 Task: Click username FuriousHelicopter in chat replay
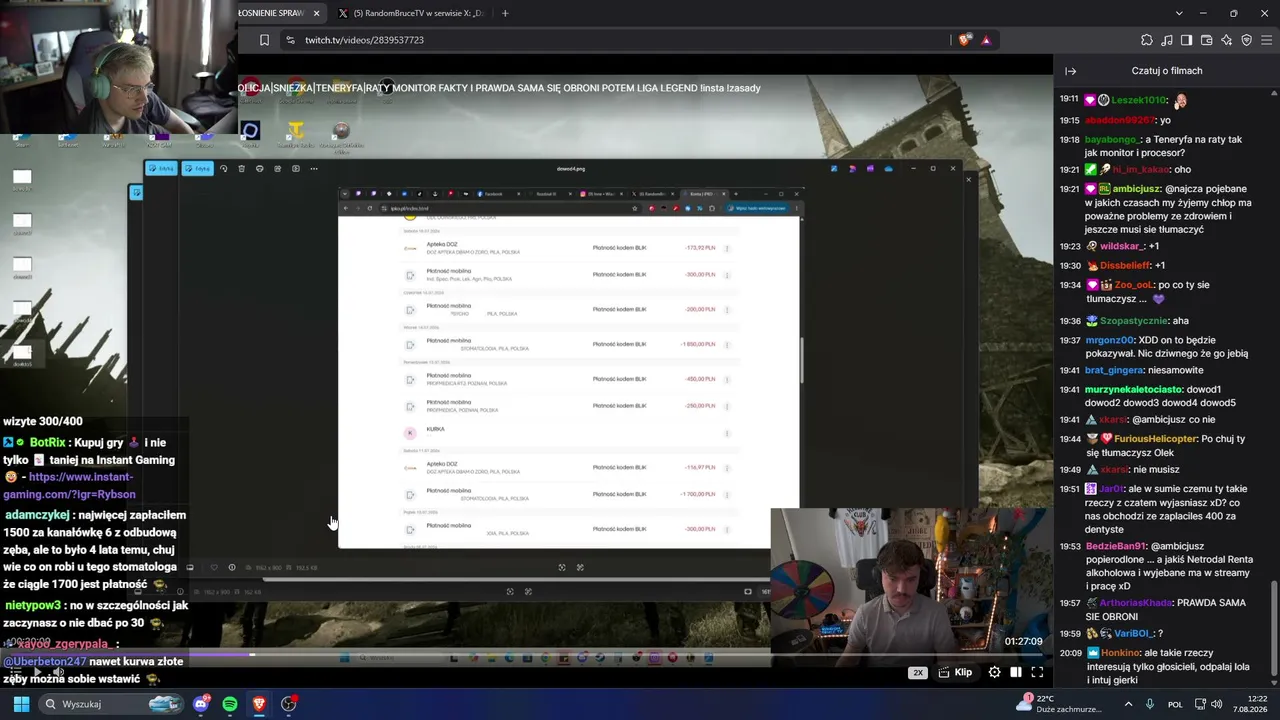1156,439
